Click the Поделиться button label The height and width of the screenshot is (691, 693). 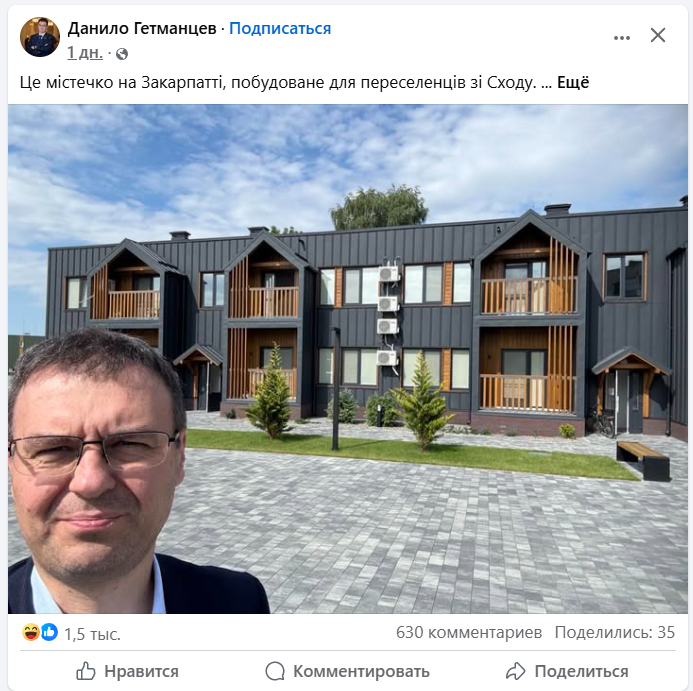point(582,671)
